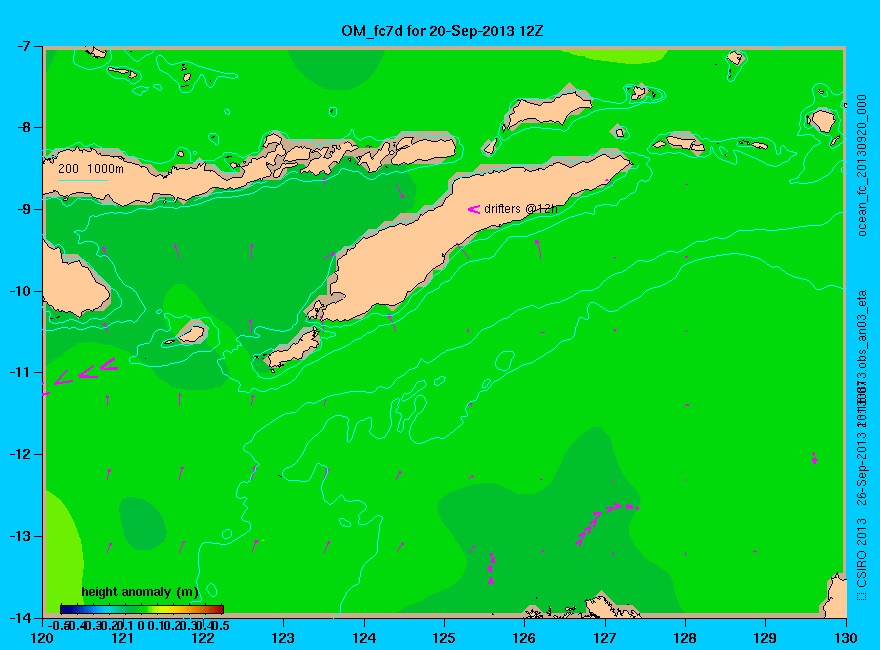Click the magenta drifter legend arrow symbol
The height and width of the screenshot is (650, 880).
point(474,209)
